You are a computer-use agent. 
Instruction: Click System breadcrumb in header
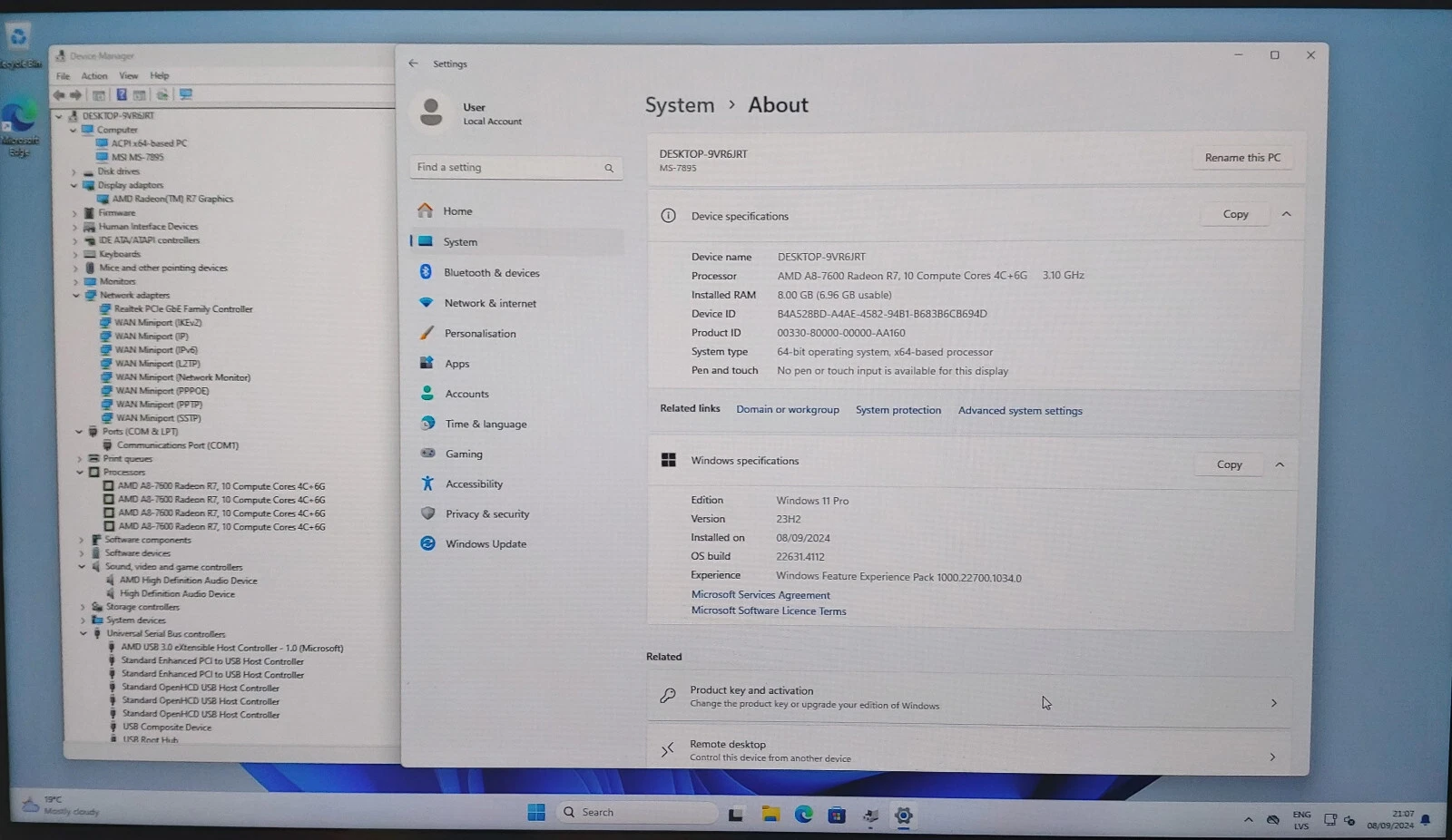[x=680, y=105]
